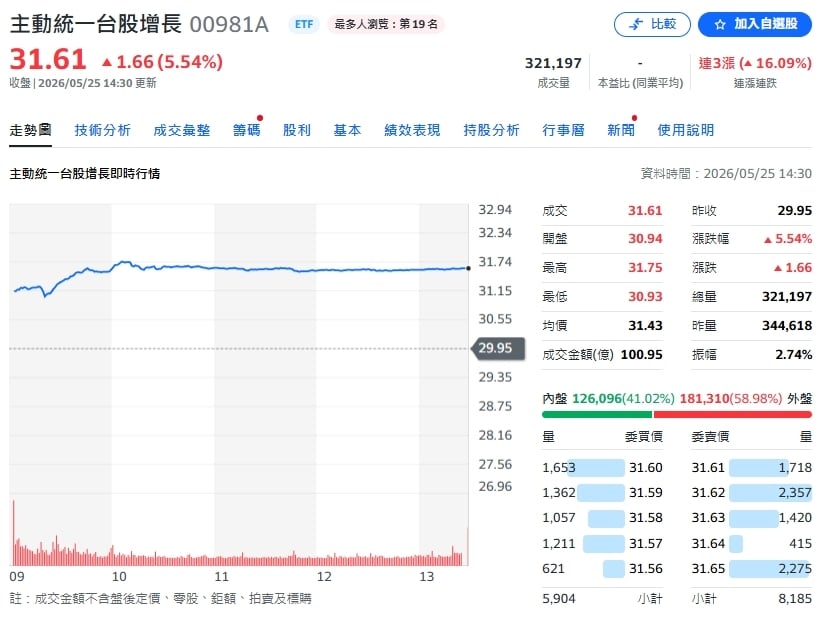Screen dimensions: 826x623
Task: Click the 1.66 (5.54%) change value
Action: (x=162, y=62)
